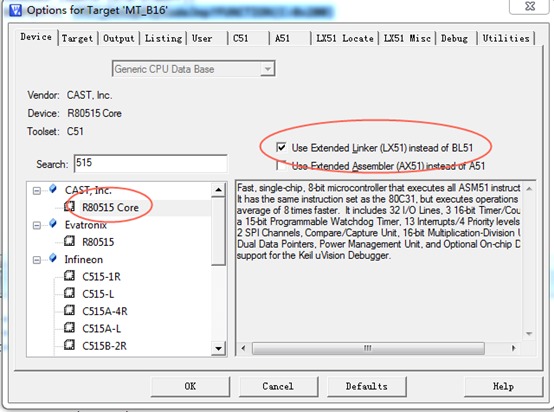Open the Listing tab
Viewport: 554px width, 412px height.
(x=163, y=39)
